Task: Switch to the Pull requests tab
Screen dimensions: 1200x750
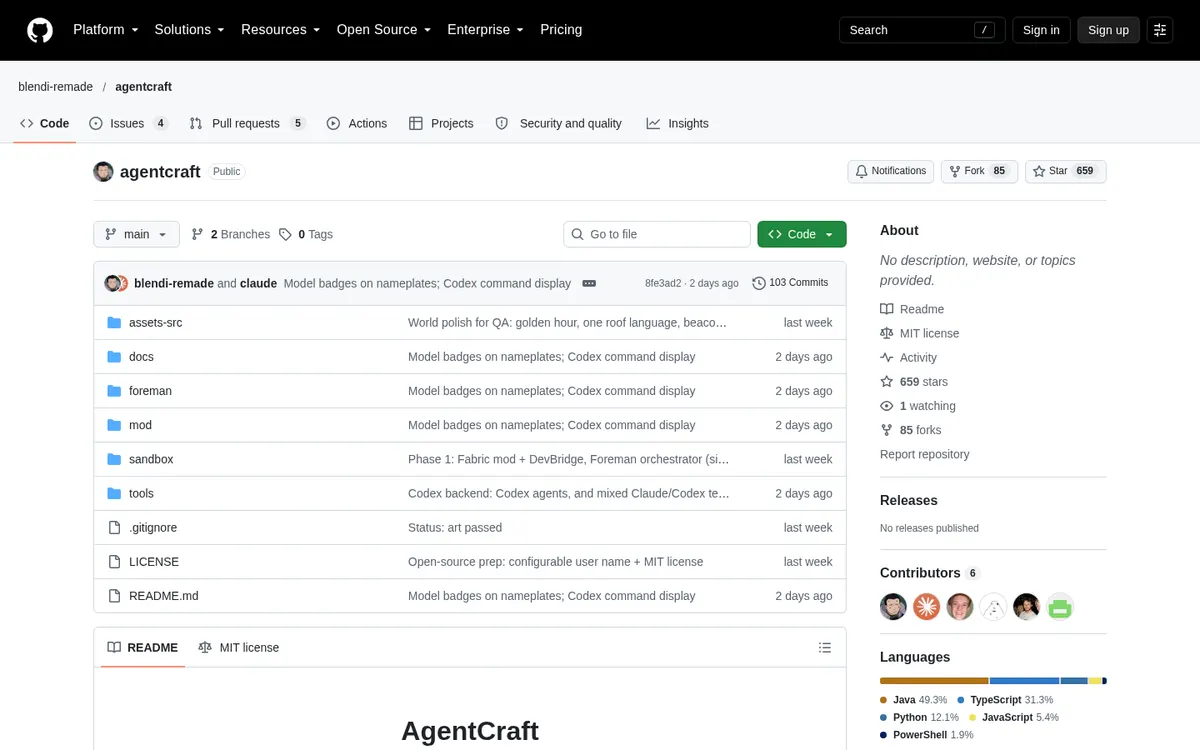Action: pos(248,123)
